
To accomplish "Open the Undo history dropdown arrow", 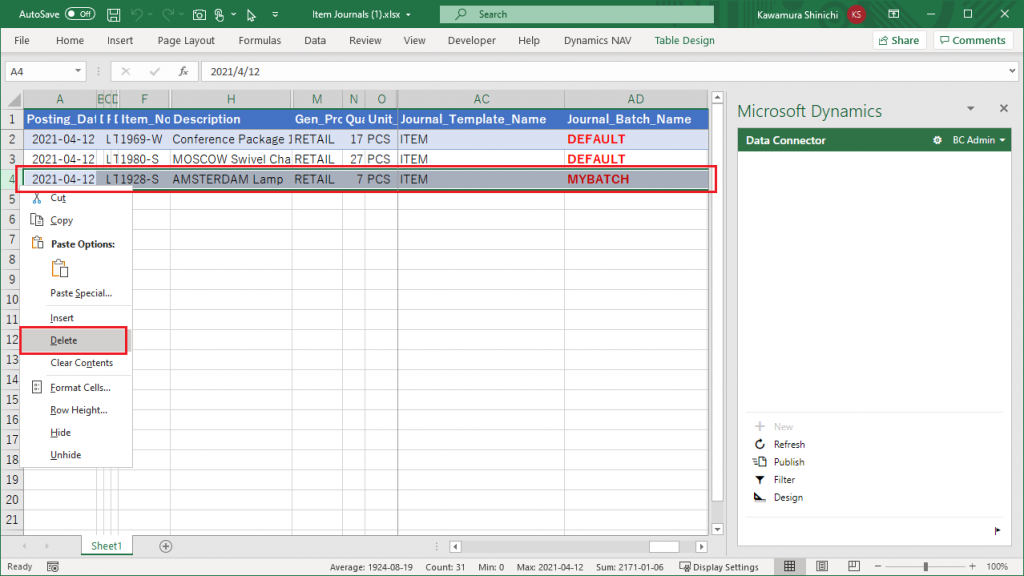I will click(150, 14).
